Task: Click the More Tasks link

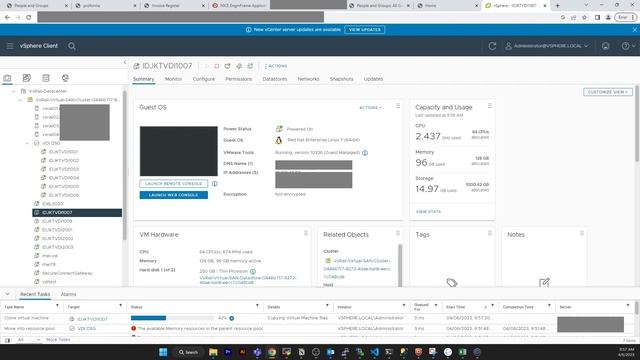Action: tap(58, 340)
